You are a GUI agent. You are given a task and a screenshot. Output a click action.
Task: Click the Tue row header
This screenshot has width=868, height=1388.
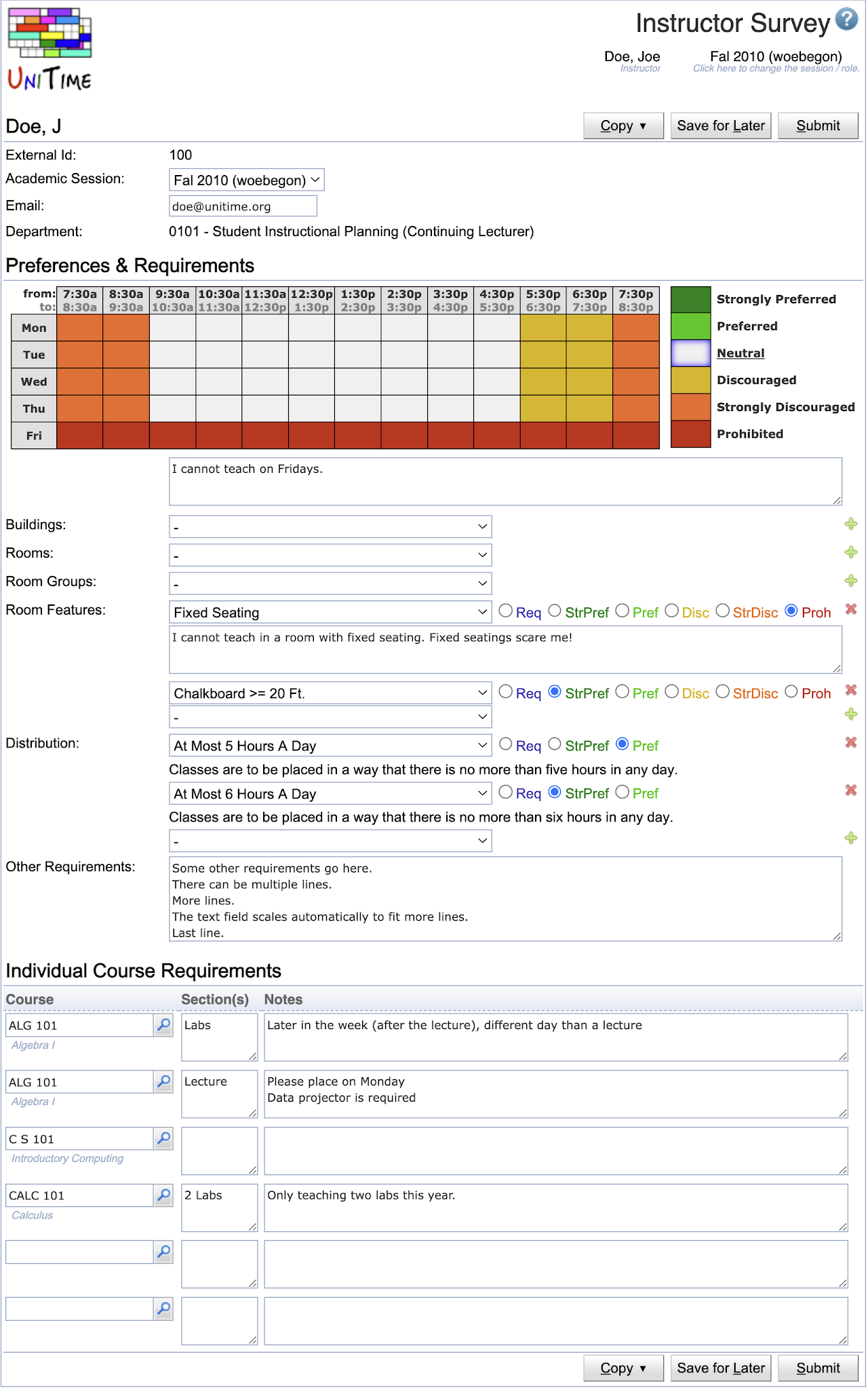(x=34, y=355)
